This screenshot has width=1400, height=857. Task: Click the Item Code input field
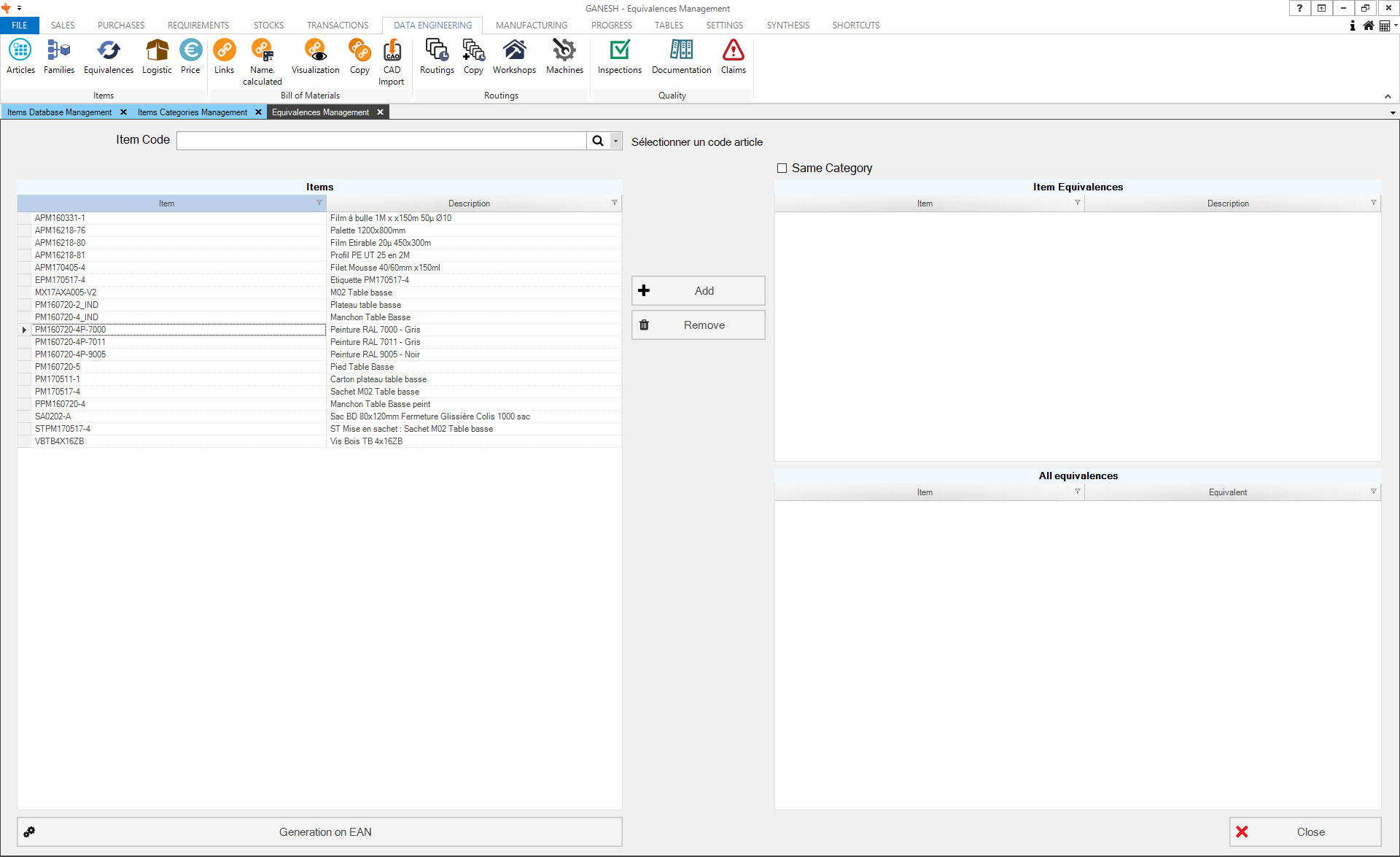tap(381, 141)
